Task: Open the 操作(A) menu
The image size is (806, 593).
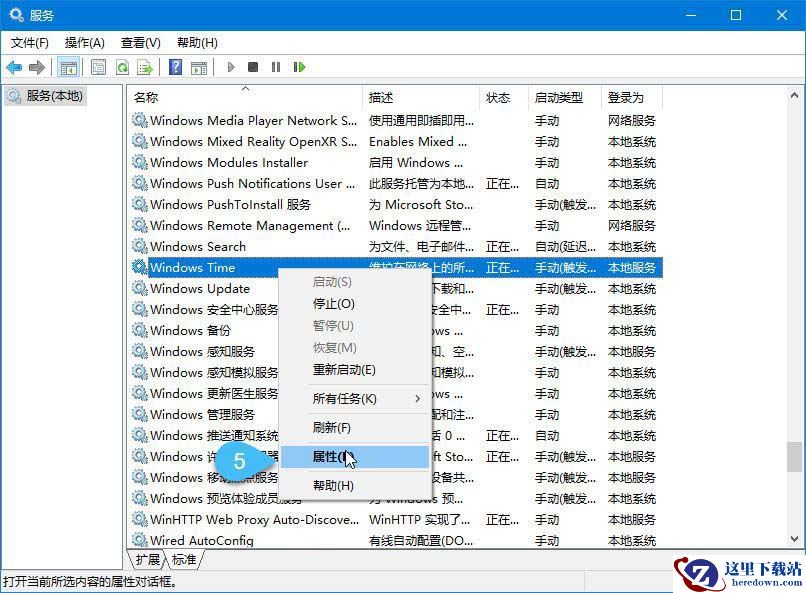Action: [x=84, y=43]
